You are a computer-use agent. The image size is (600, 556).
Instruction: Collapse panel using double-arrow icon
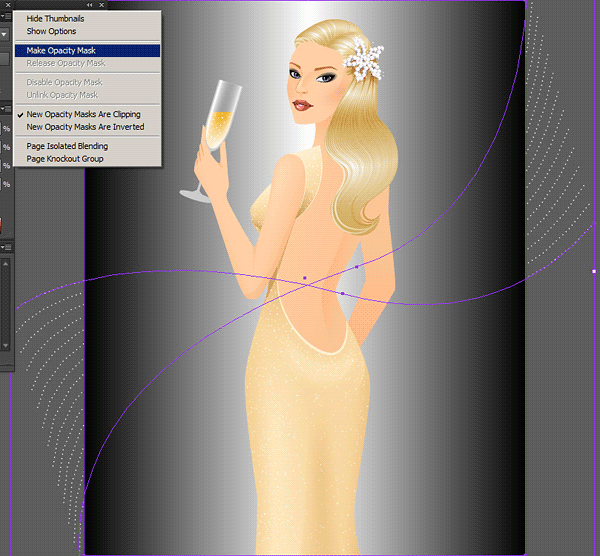(x=88, y=5)
